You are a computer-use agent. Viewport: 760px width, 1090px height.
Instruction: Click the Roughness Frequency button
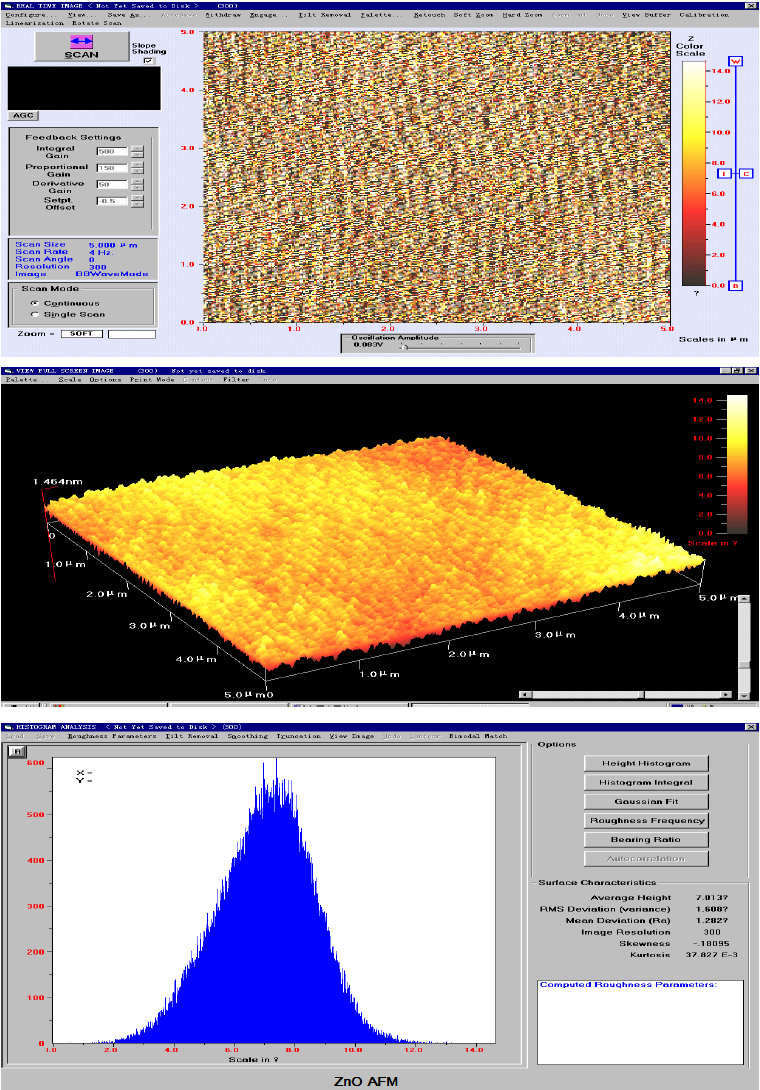[x=646, y=820]
